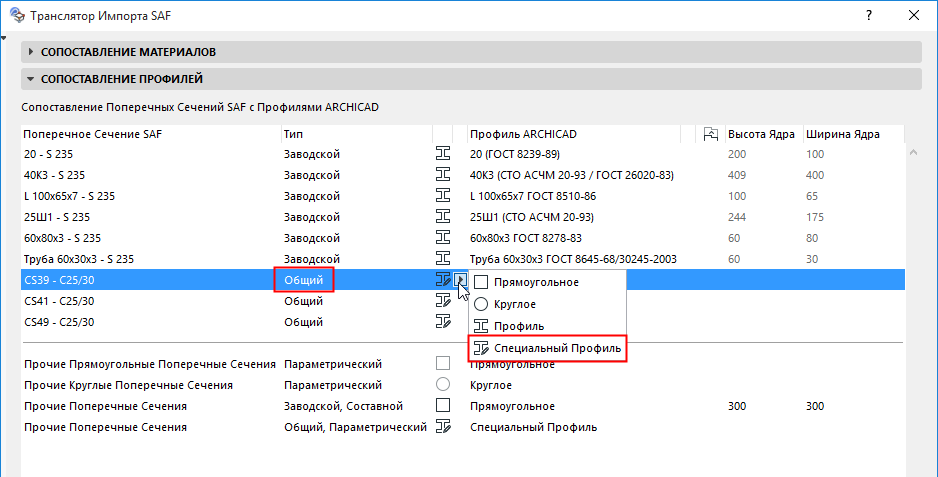
Task: Click the I-beam profile icon for 40К3 - S 235
Action: (x=443, y=175)
